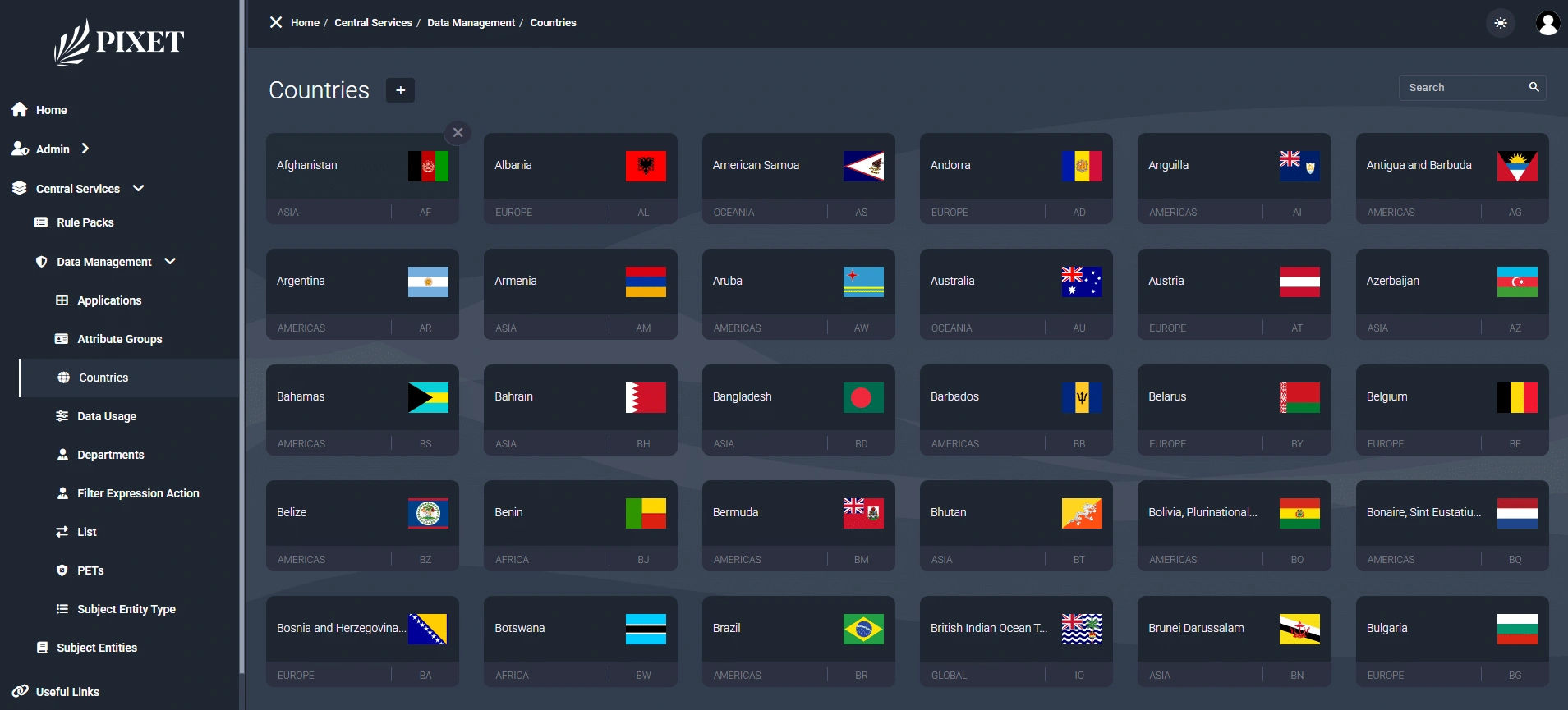Click the add country plus button
The width and height of the screenshot is (1568, 710).
click(400, 90)
